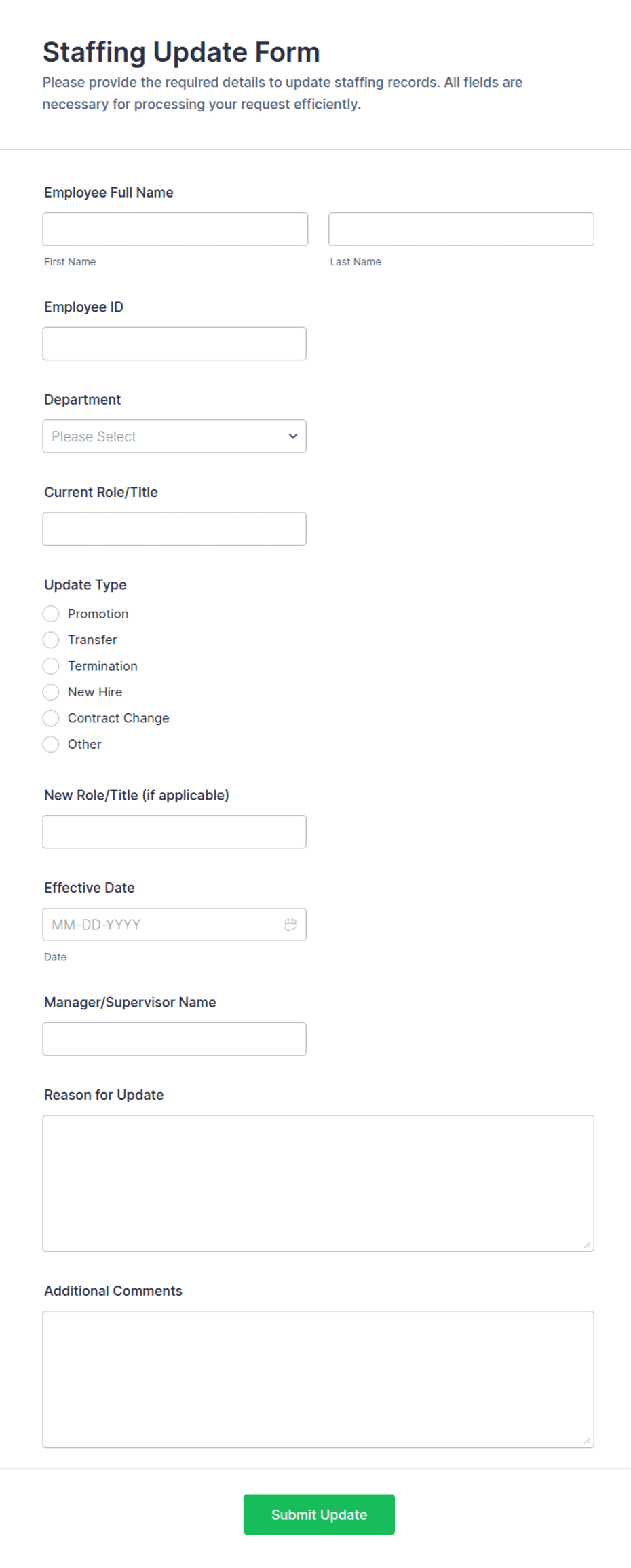Click the Current Role/Title field

[174, 529]
